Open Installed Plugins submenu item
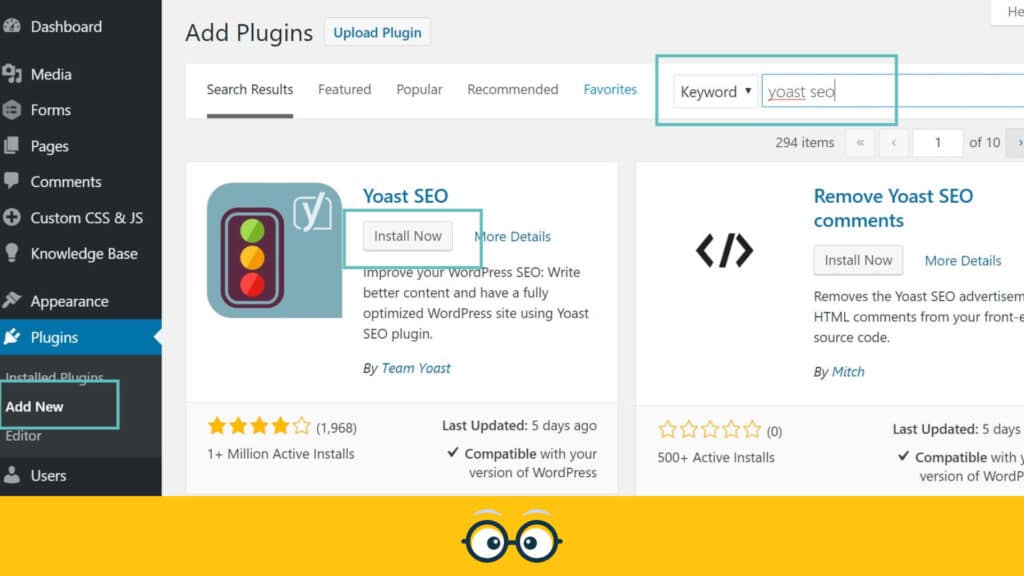Image resolution: width=1024 pixels, height=576 pixels. click(x=54, y=377)
